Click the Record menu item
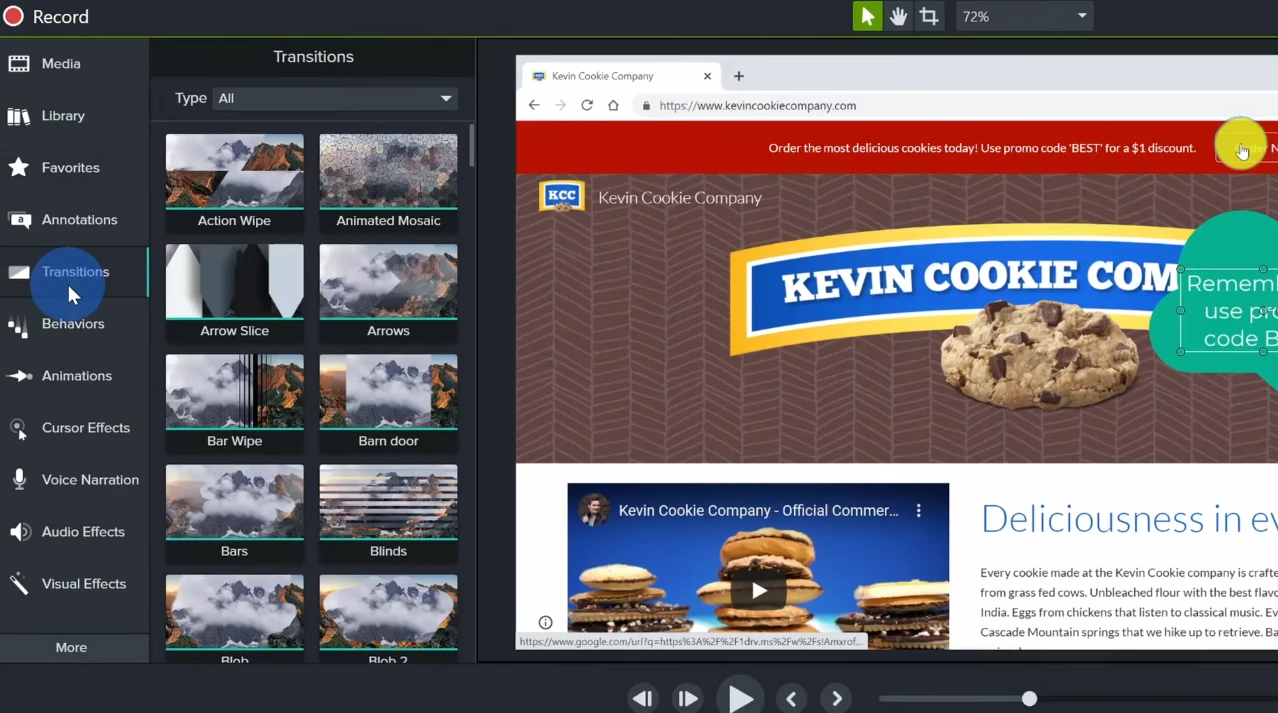 [x=47, y=16]
